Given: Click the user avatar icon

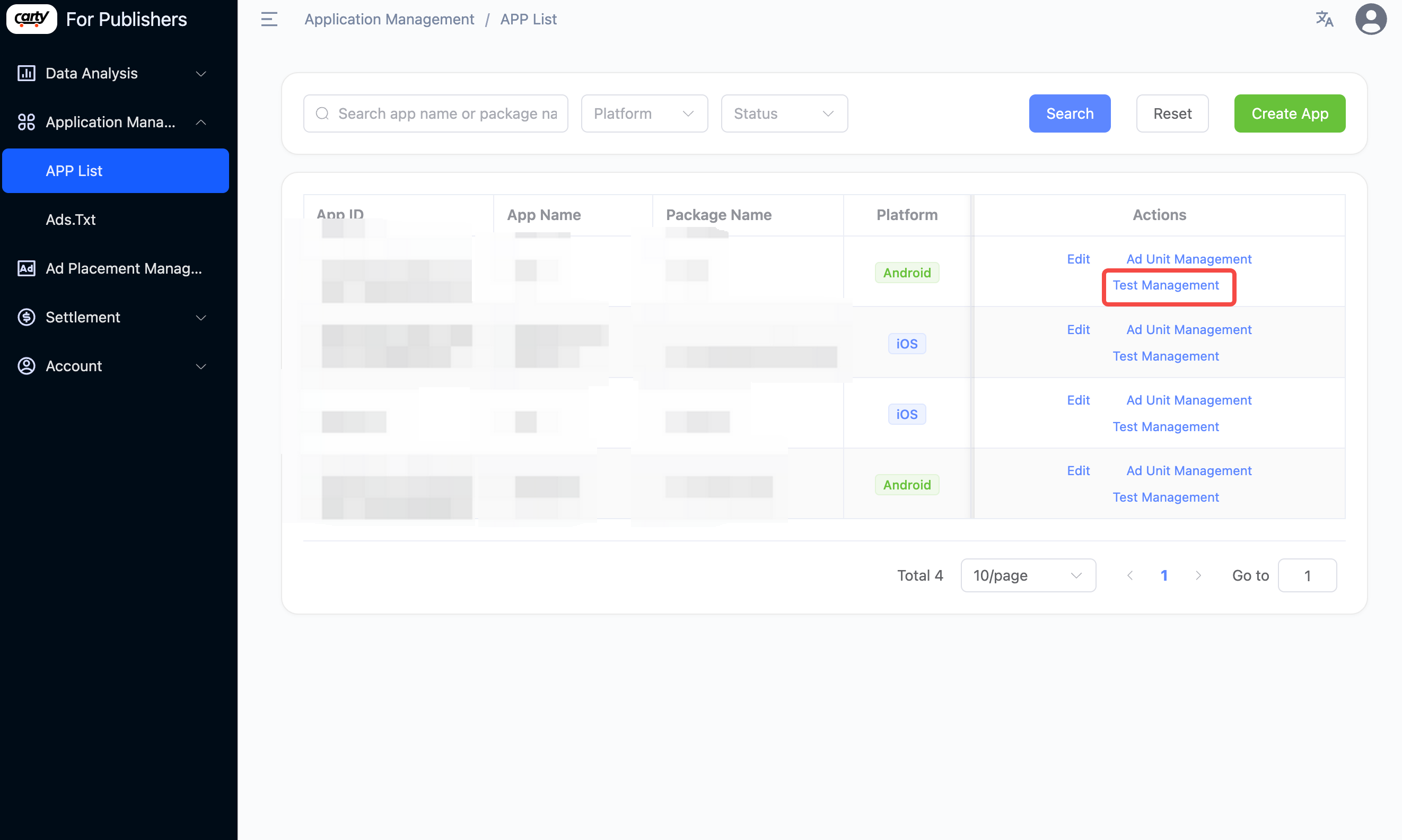Looking at the screenshot, I should click(1370, 19).
